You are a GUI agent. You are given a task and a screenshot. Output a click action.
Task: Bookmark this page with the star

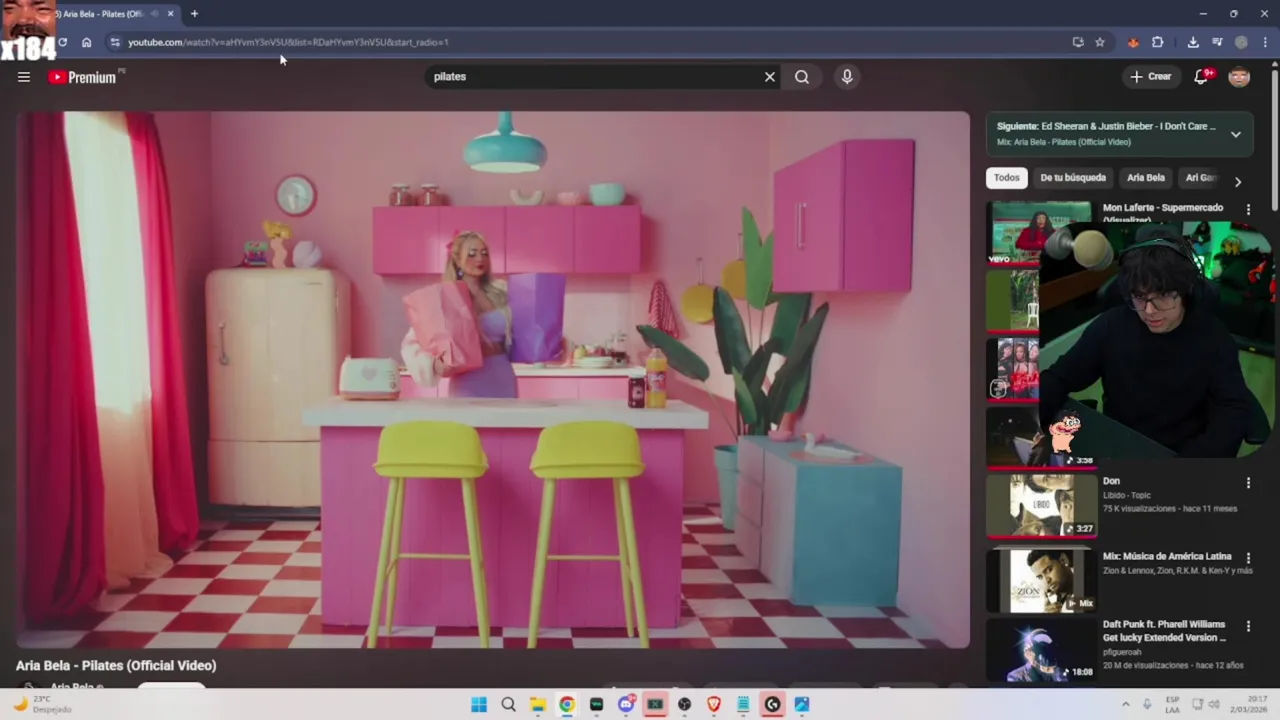tap(1100, 42)
